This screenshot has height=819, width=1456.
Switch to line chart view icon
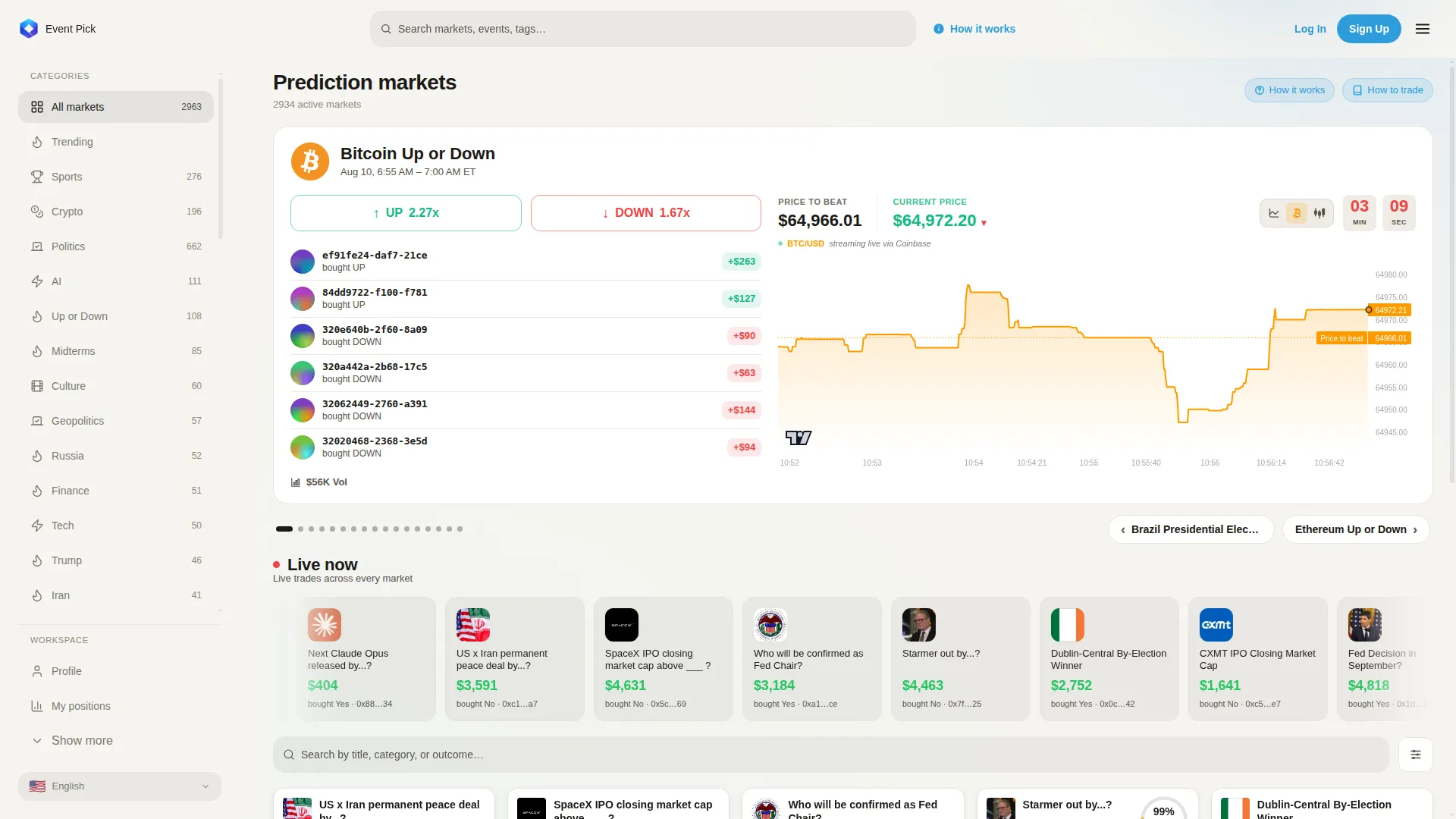pyautogui.click(x=1274, y=213)
